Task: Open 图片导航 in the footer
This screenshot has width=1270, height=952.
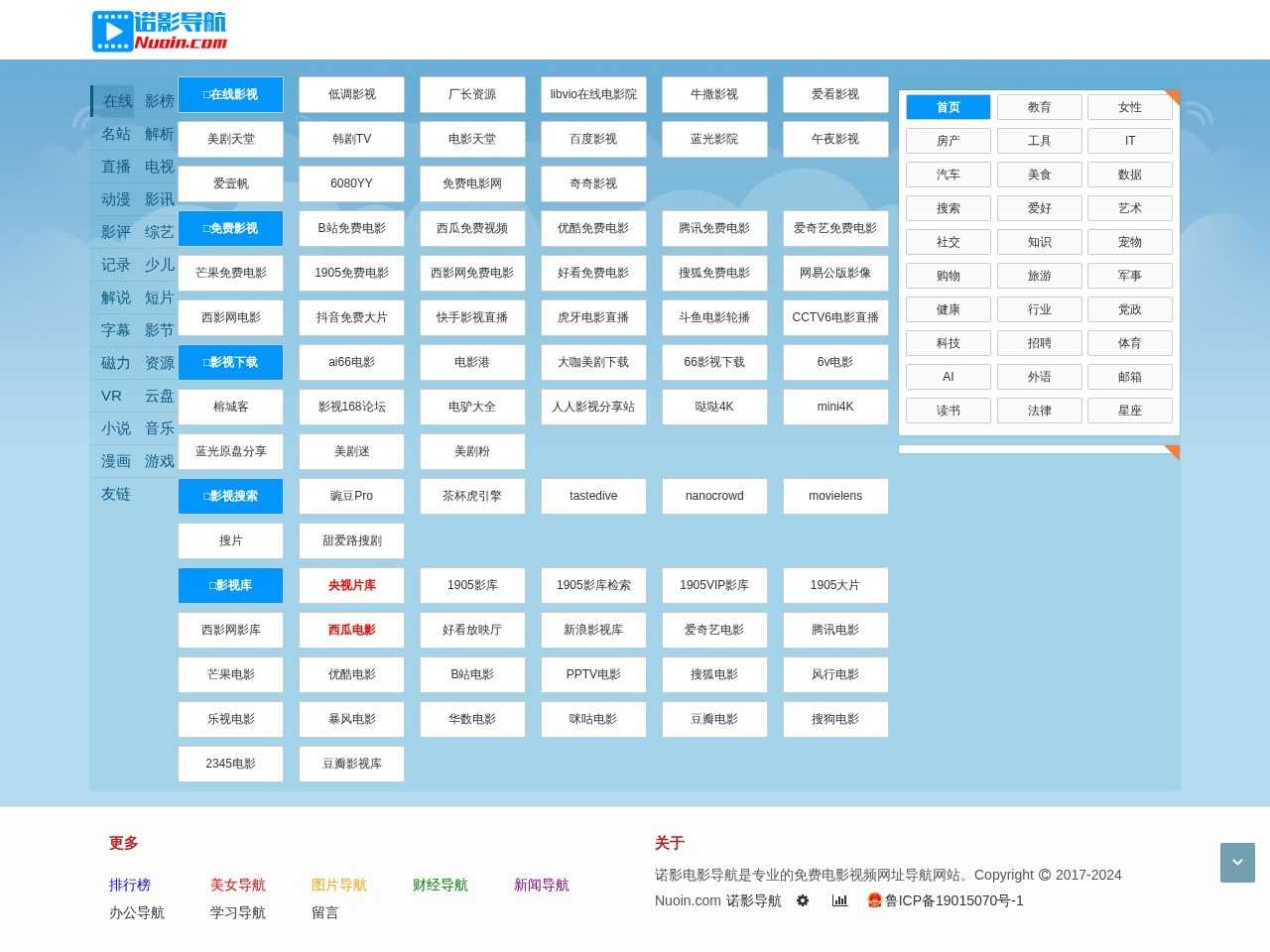Action: [339, 885]
